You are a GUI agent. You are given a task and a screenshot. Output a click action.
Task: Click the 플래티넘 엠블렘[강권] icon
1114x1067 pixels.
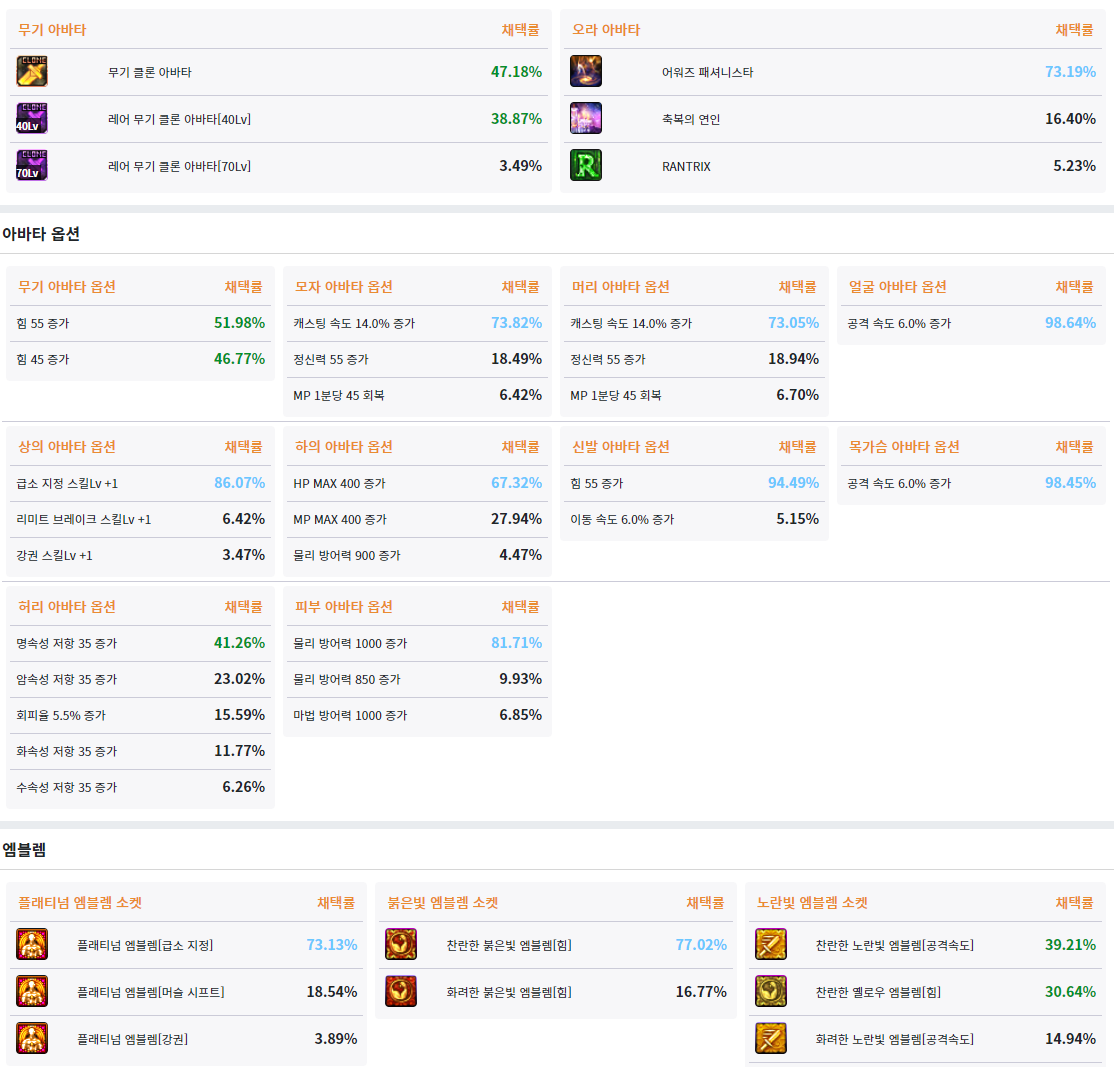click(x=32, y=1039)
